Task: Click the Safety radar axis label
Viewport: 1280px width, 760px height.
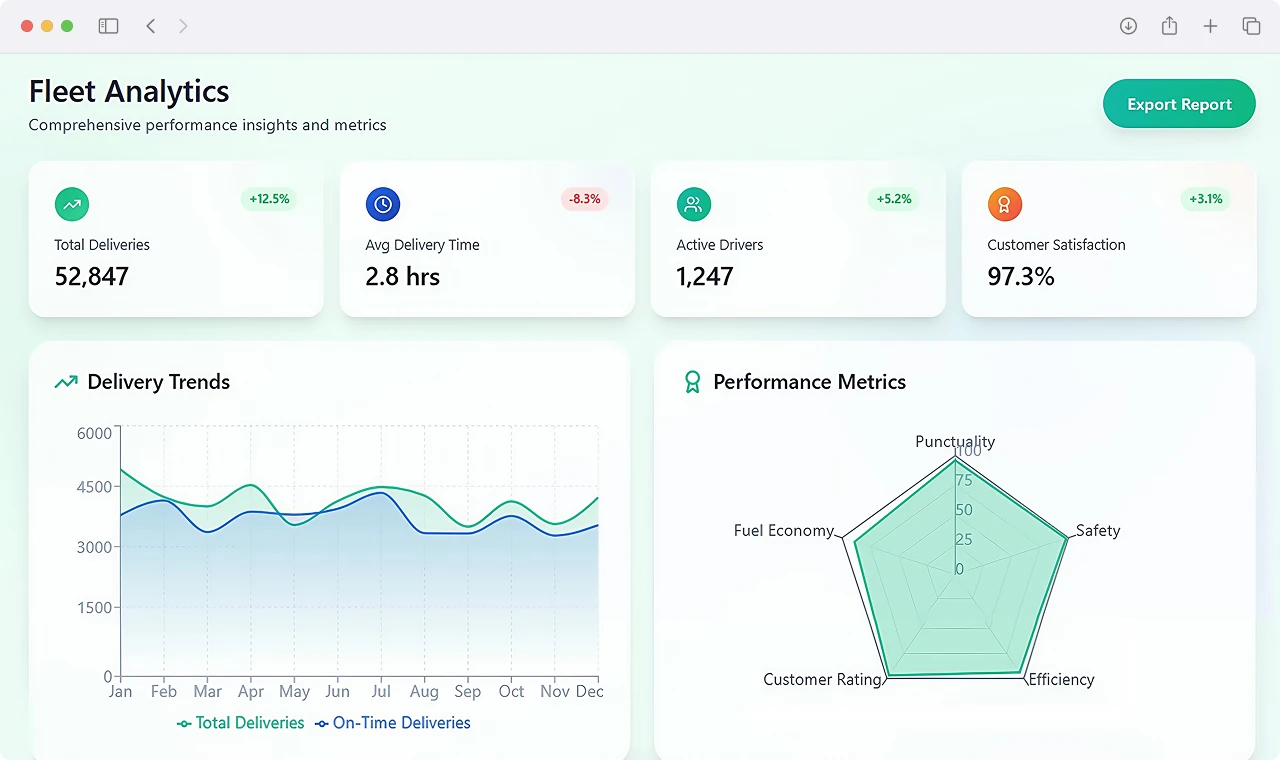Action: click(x=1098, y=530)
